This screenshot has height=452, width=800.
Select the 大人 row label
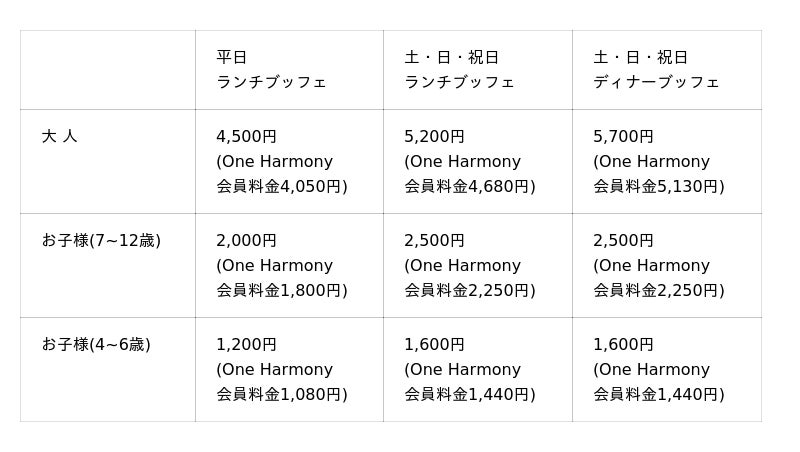point(59,136)
